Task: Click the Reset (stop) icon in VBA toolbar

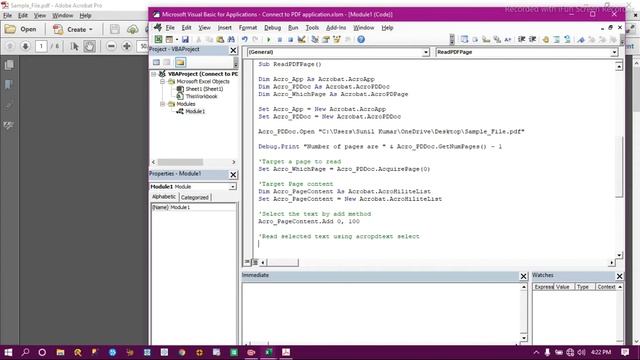Action: click(290, 40)
